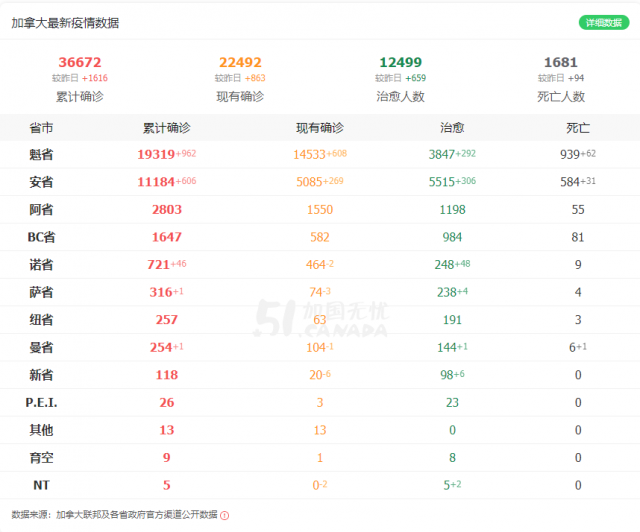Viewport: 640px width, 532px height.
Task: Open the 魁省 row
Action: pyautogui.click(x=320, y=154)
